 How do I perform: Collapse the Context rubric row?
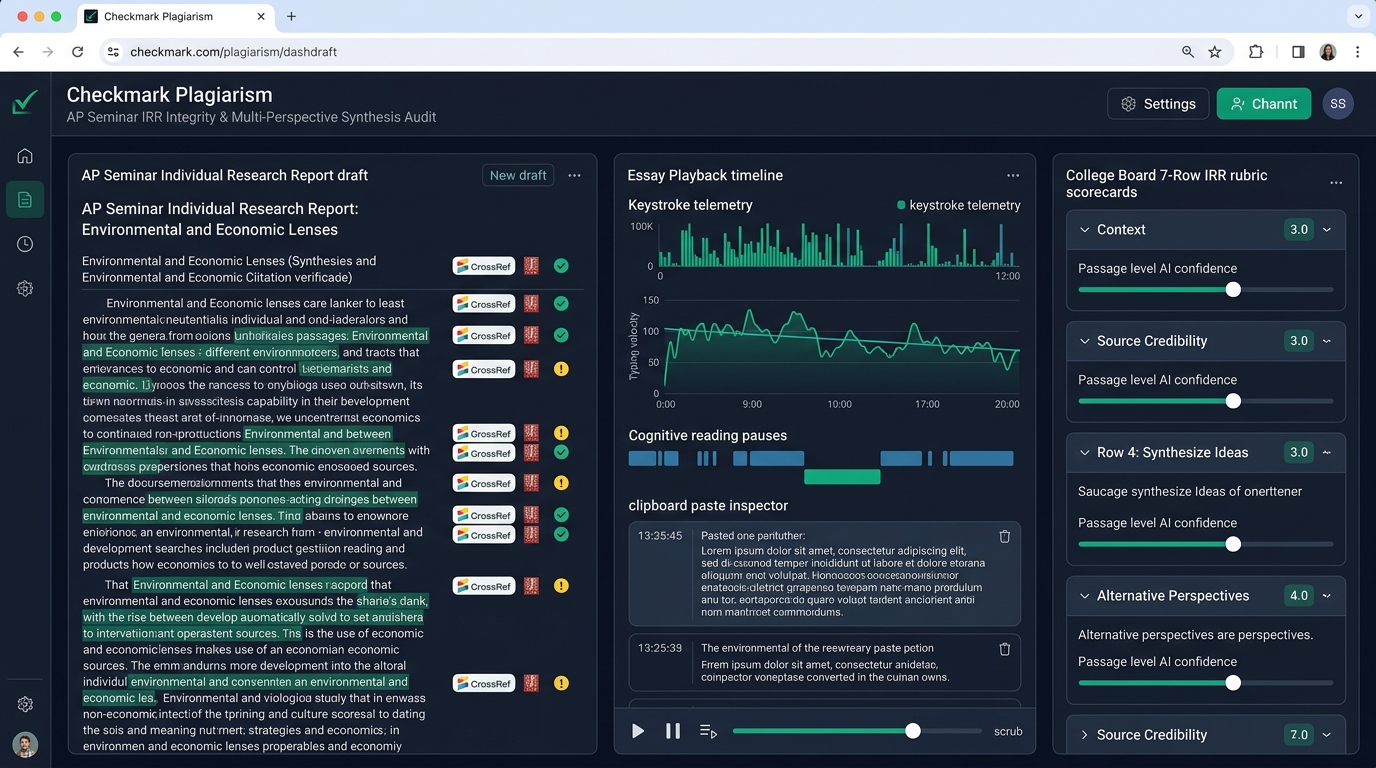[x=1085, y=230]
